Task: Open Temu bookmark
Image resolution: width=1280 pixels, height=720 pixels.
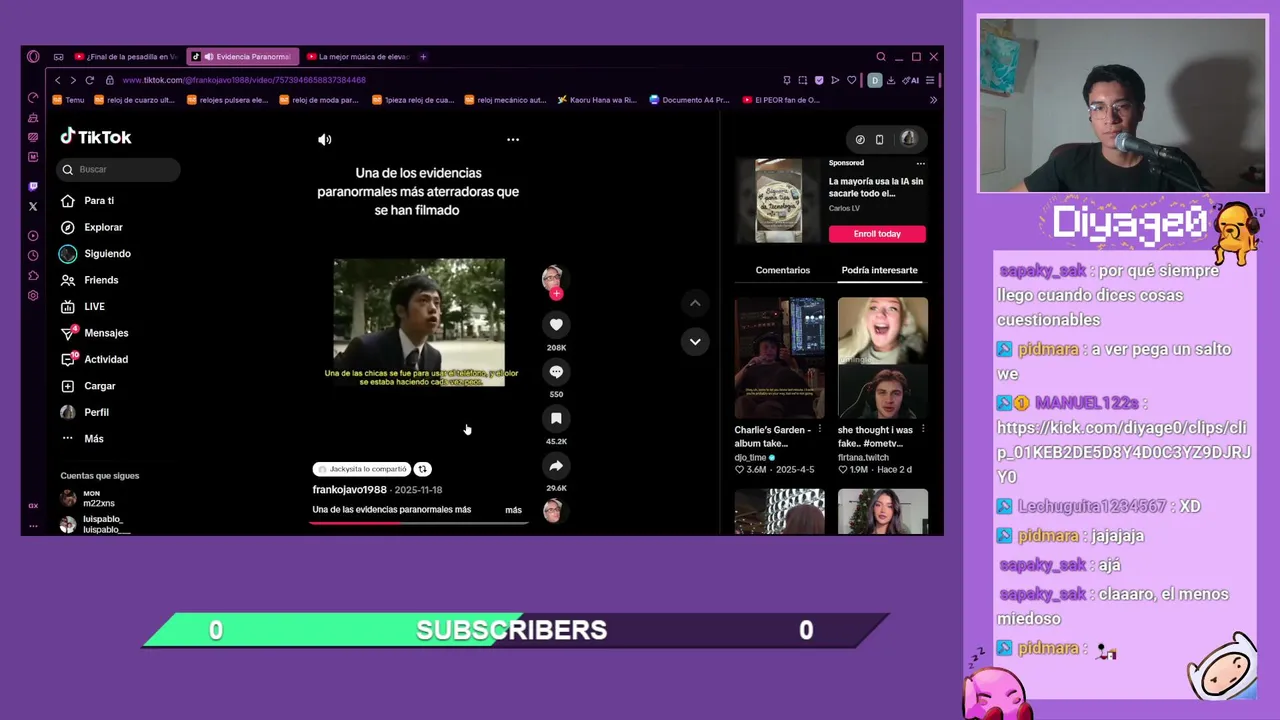Action: tap(69, 100)
